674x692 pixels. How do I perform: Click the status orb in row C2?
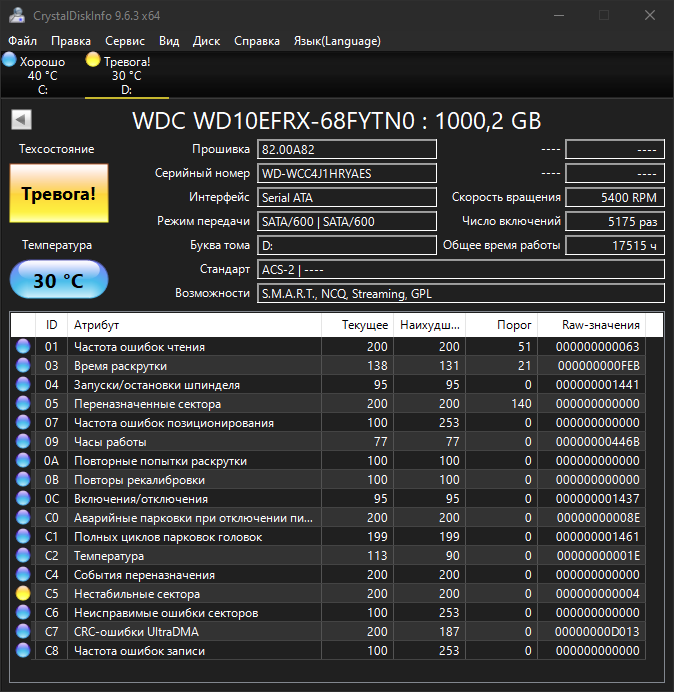pos(23,555)
